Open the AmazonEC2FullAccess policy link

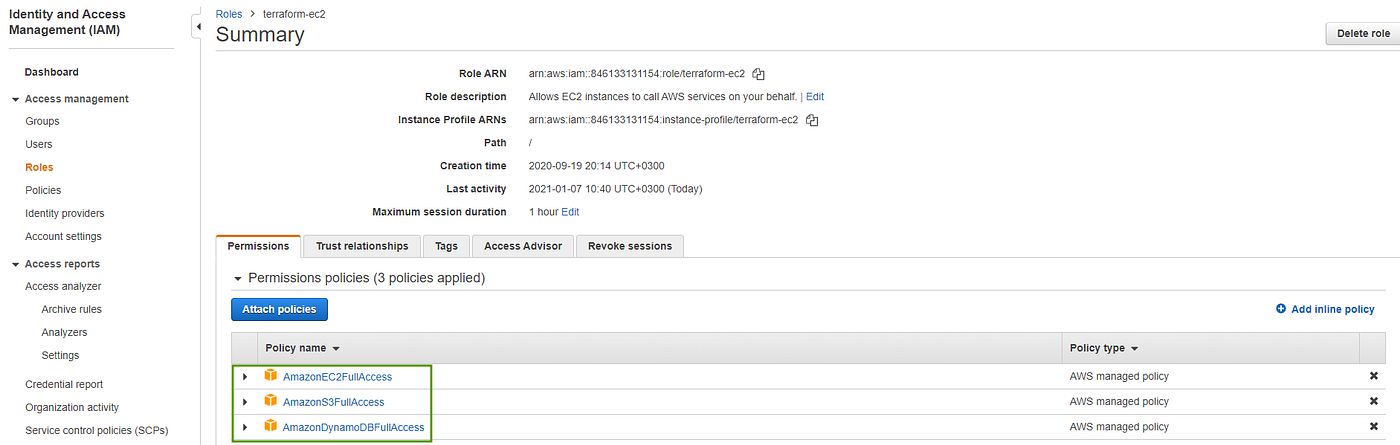pos(337,377)
